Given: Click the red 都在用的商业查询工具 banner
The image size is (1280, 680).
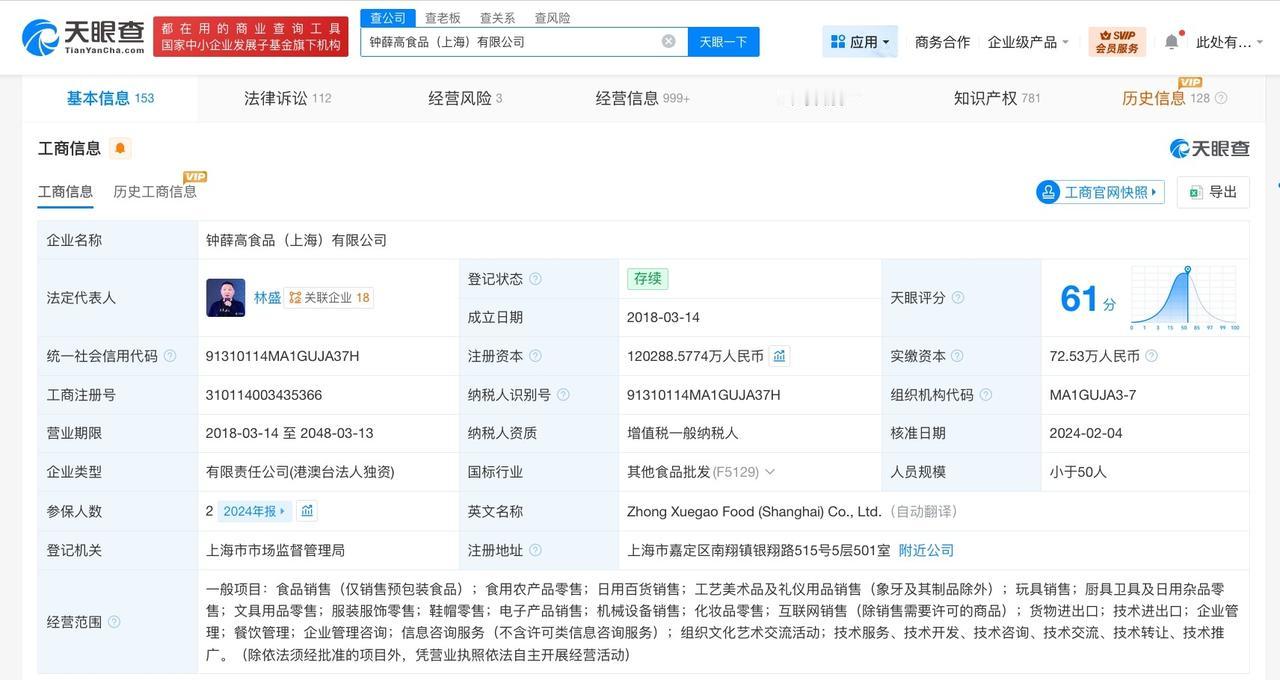Looking at the screenshot, I should 250,37.
